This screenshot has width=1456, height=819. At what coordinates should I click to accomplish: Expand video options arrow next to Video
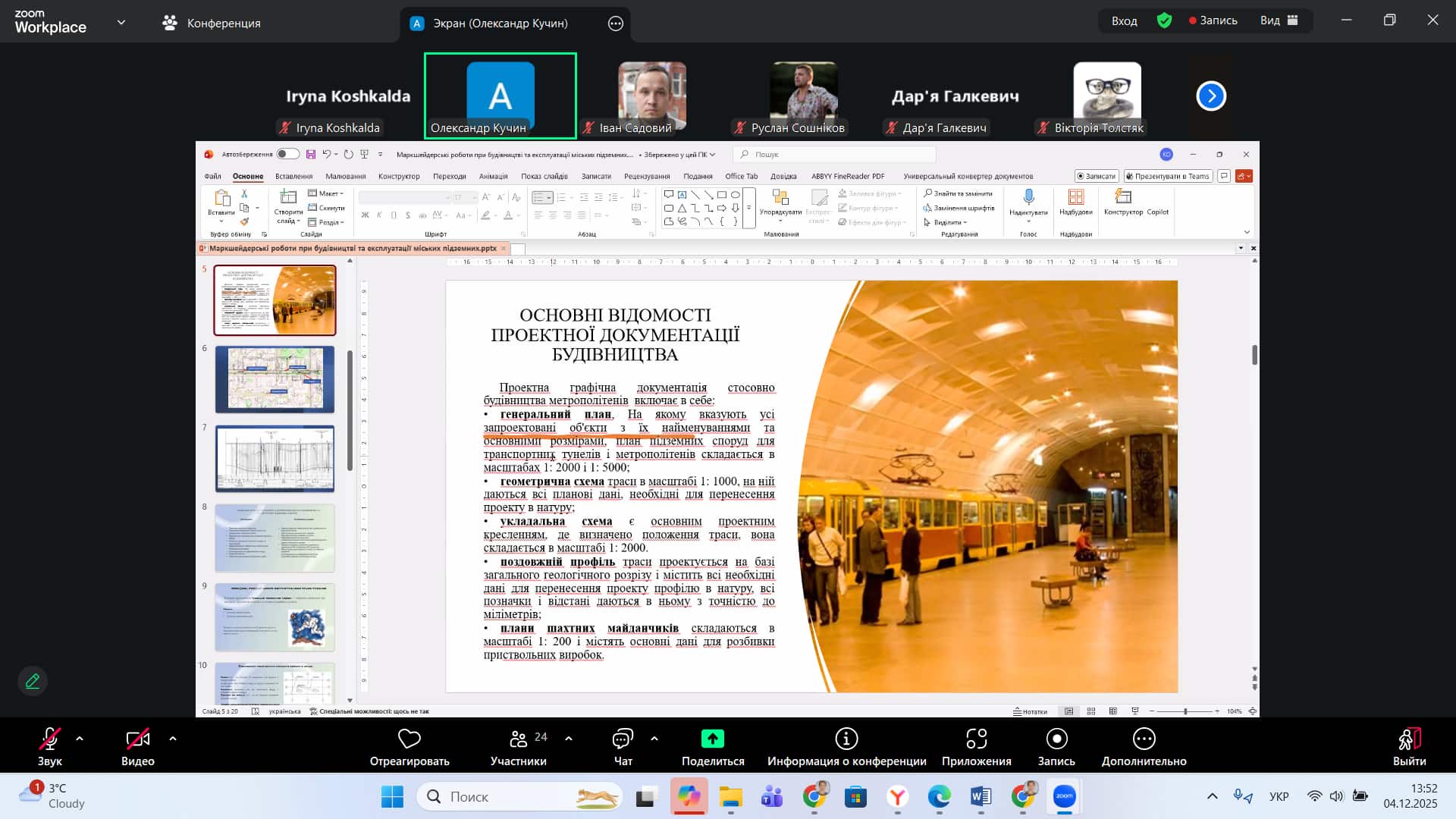coord(173,738)
